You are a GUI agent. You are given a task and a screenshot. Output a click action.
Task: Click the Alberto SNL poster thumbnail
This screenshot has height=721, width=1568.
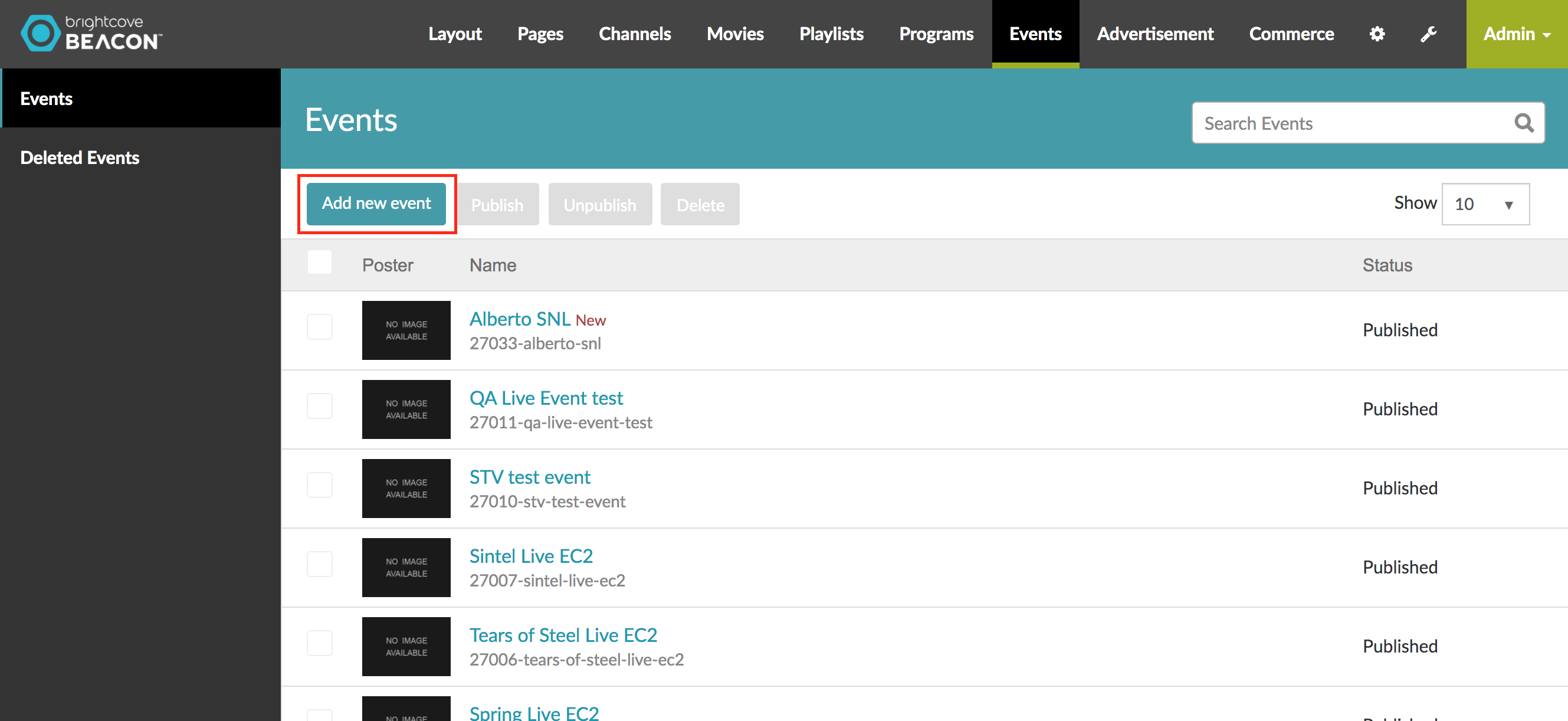(x=406, y=330)
